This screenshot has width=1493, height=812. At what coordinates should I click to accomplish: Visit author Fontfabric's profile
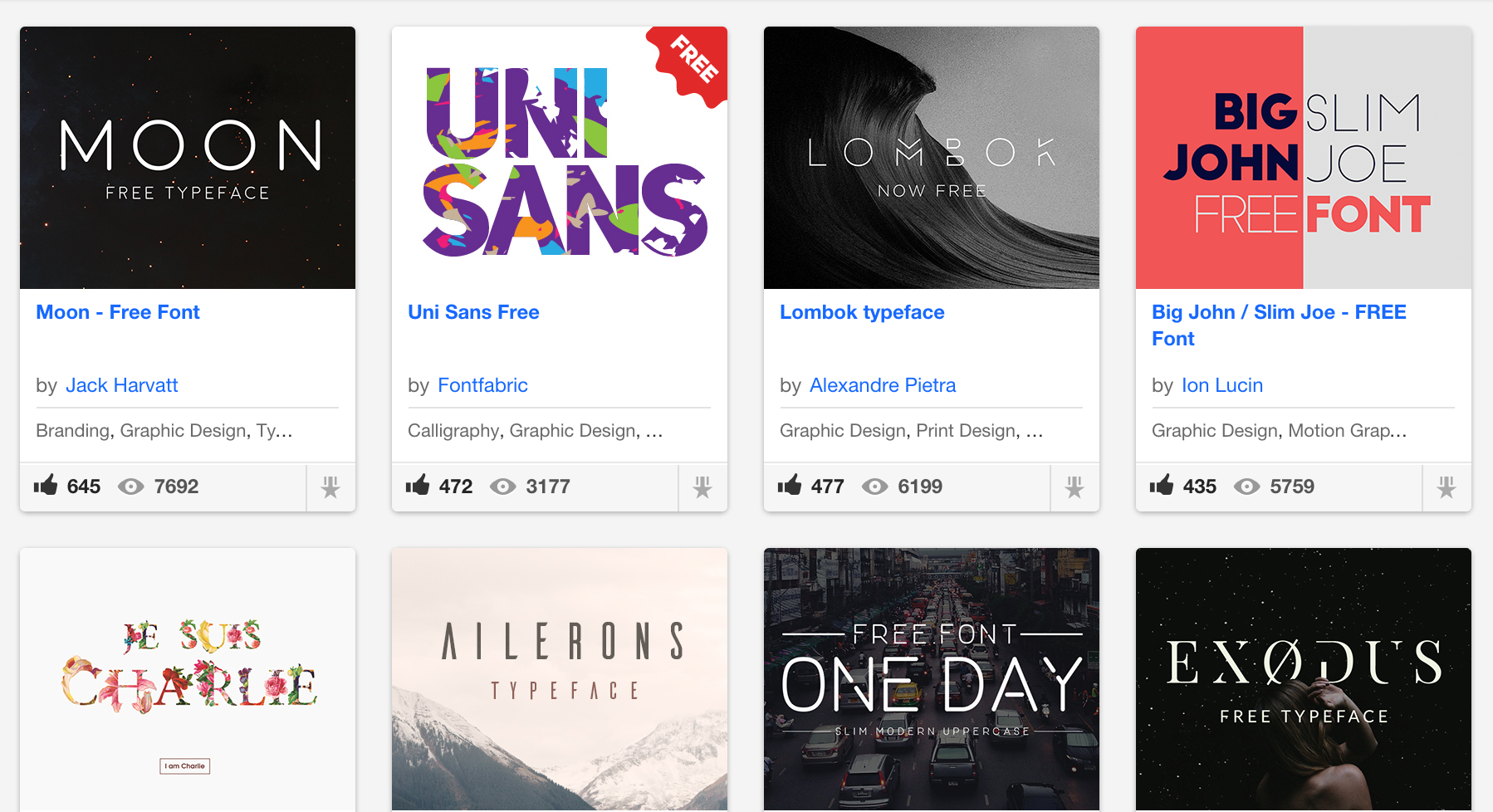482,385
